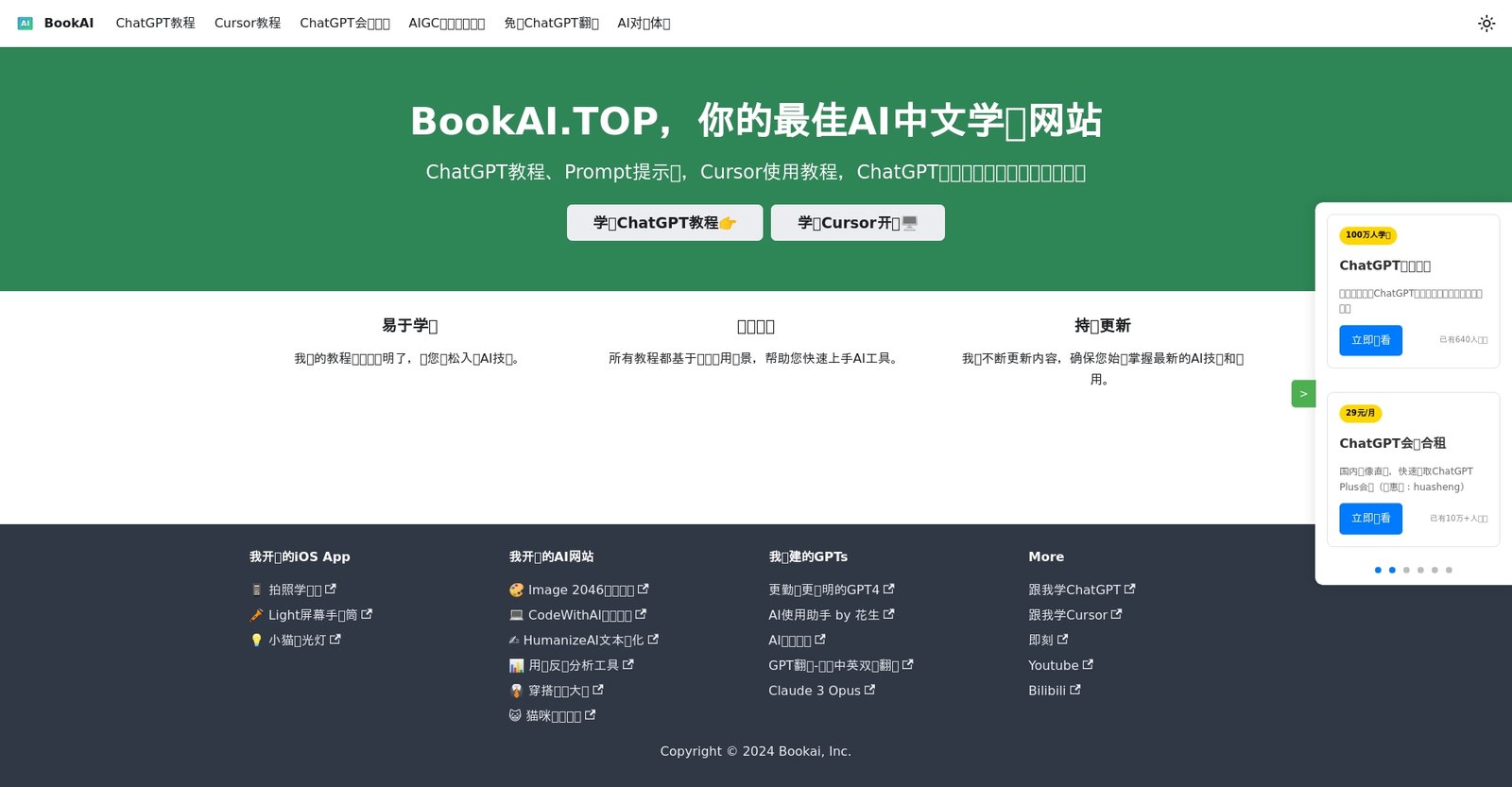Click the laptop icon beside CodeWithAI

click(516, 615)
